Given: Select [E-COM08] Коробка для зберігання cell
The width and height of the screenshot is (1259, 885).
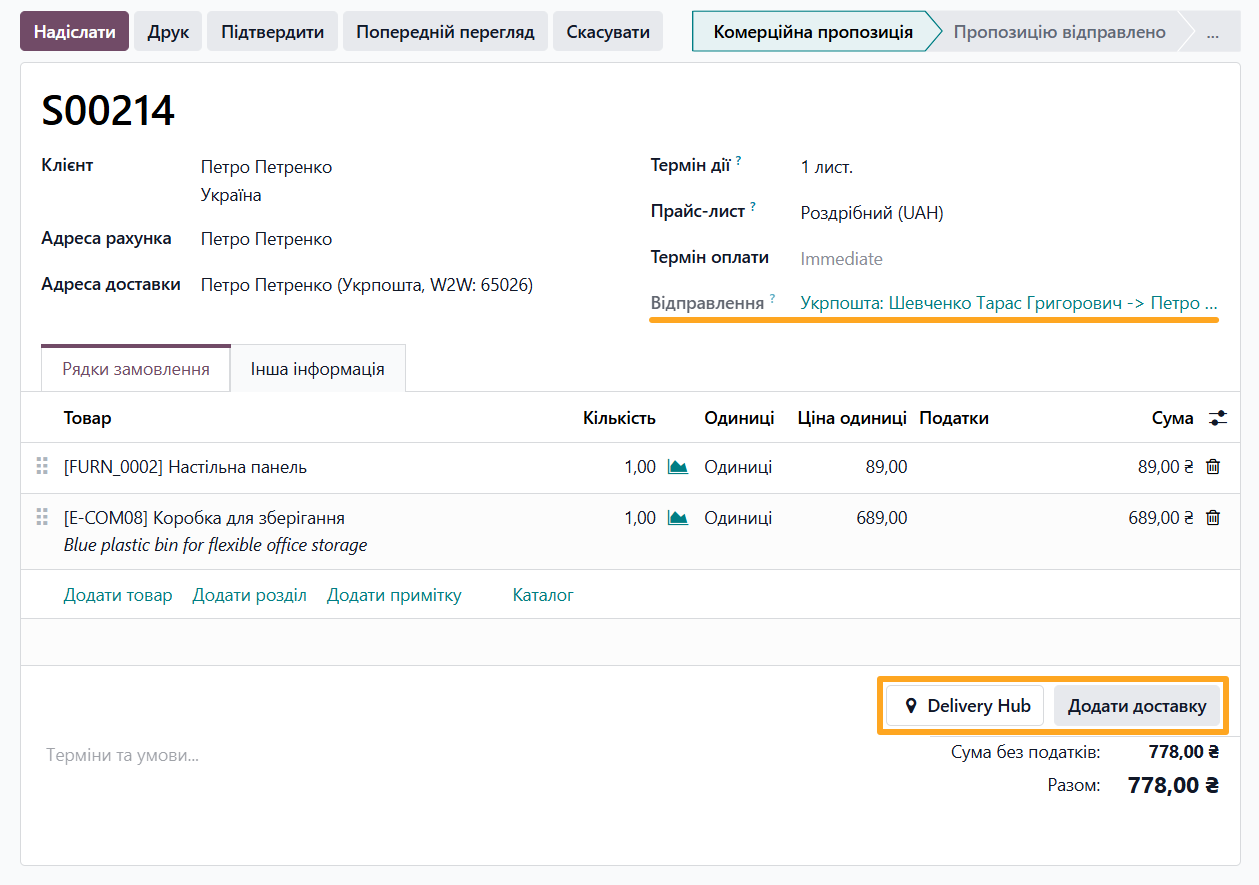Looking at the screenshot, I should 204,518.
